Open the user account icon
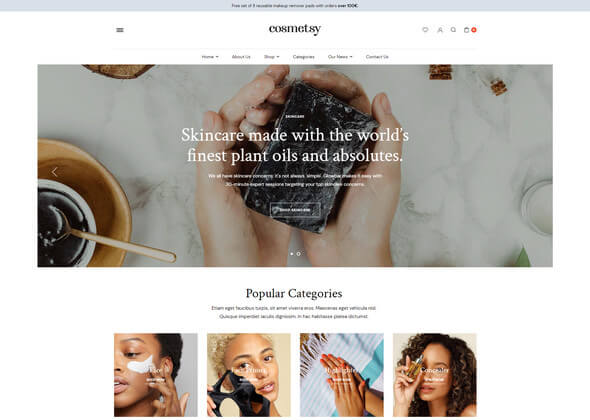 coord(439,30)
